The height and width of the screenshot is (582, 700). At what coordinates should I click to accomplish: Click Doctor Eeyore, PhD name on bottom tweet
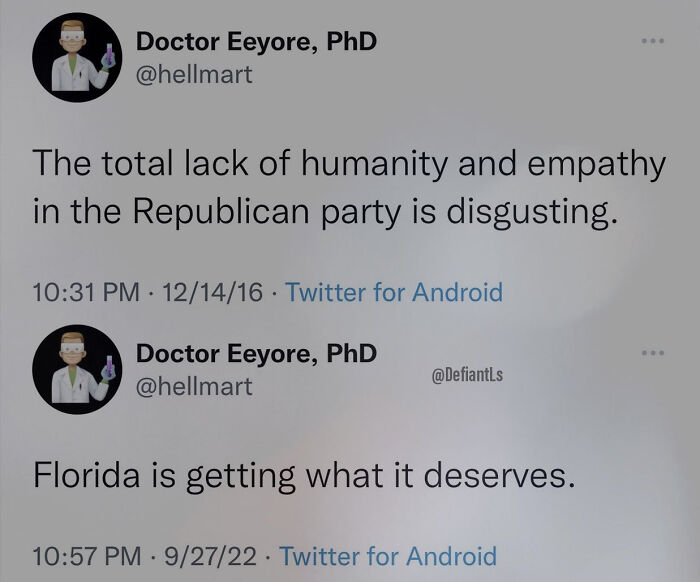point(257,353)
